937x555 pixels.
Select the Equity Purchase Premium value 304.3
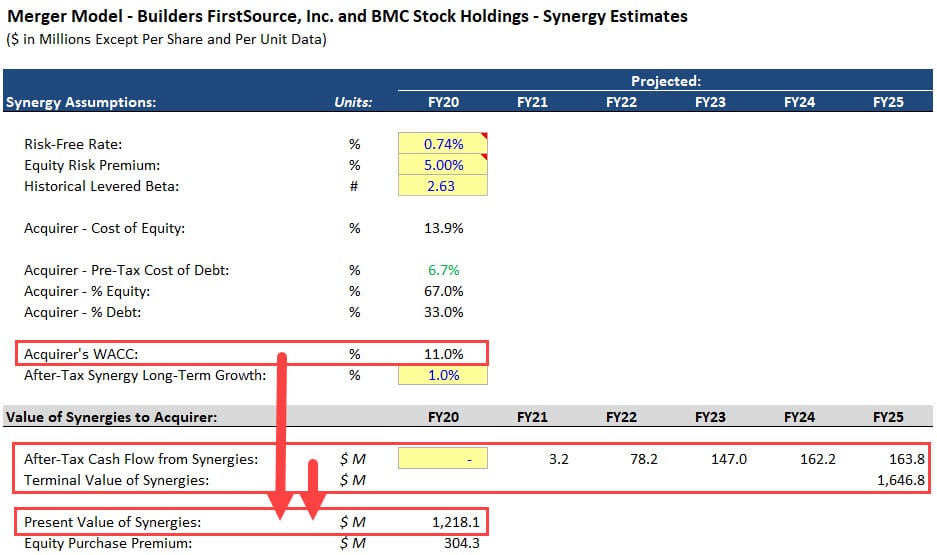point(443,543)
